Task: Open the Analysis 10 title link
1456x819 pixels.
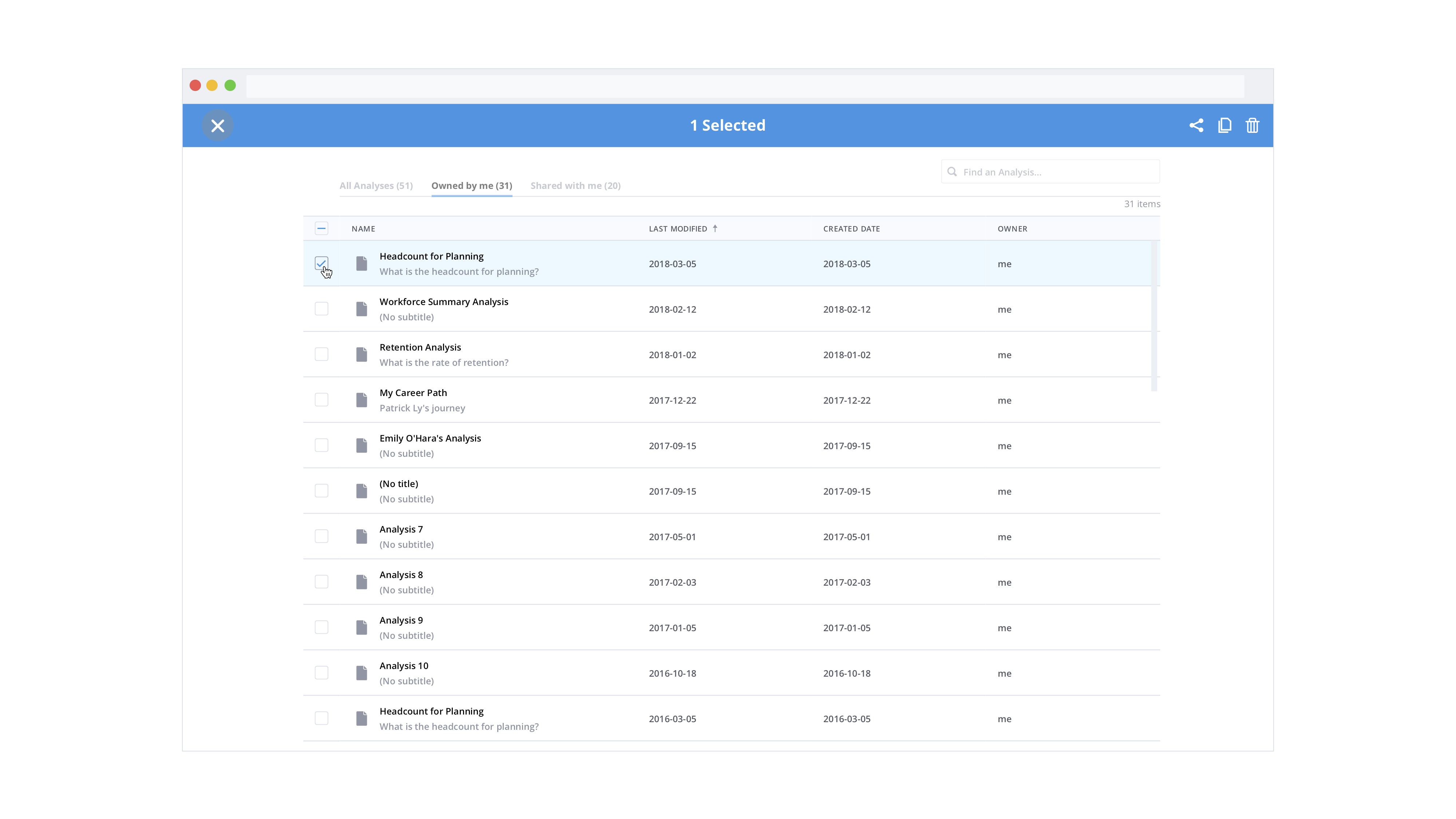Action: (x=404, y=666)
